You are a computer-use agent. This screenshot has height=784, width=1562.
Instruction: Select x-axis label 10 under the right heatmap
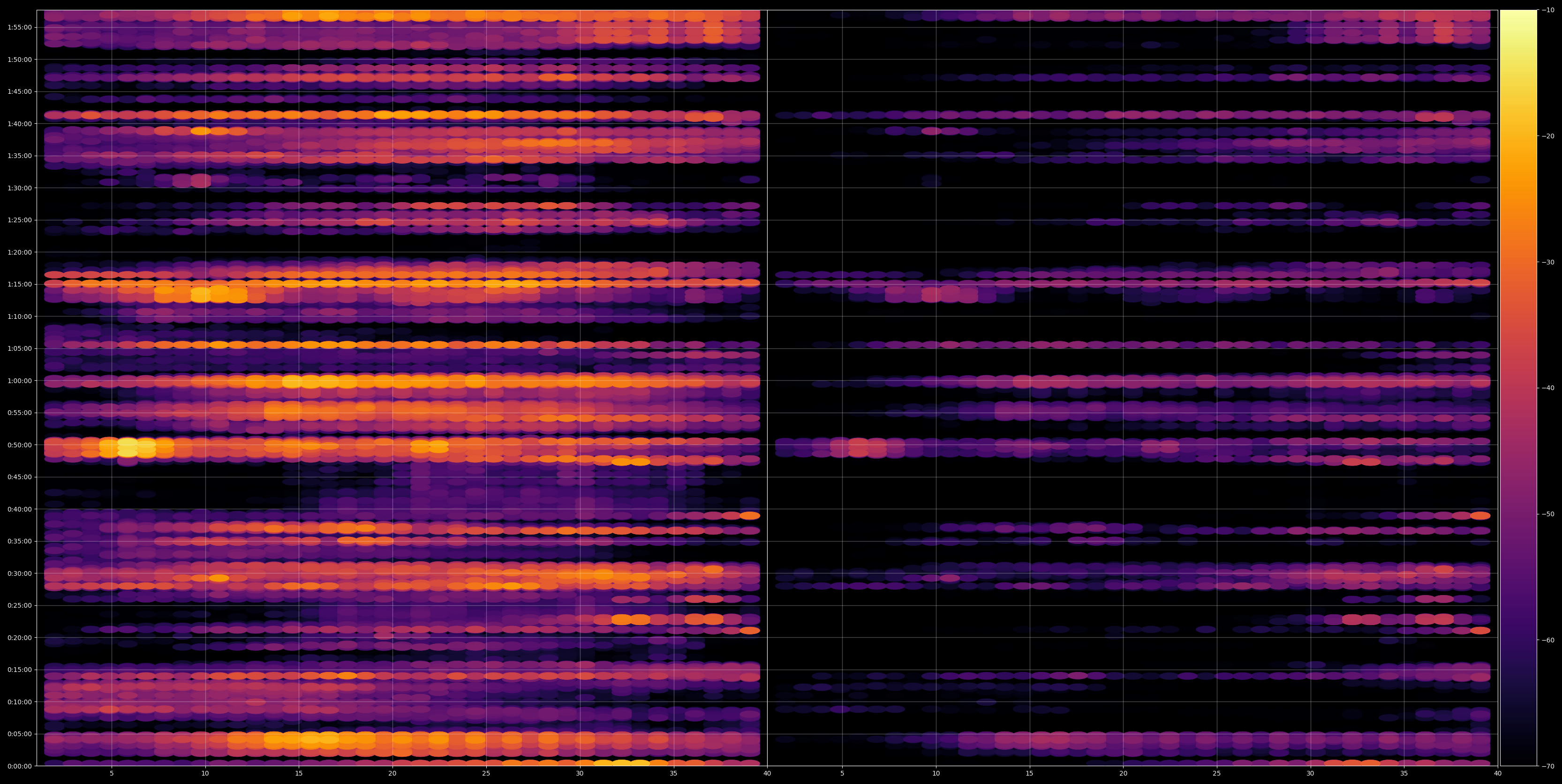[x=936, y=774]
